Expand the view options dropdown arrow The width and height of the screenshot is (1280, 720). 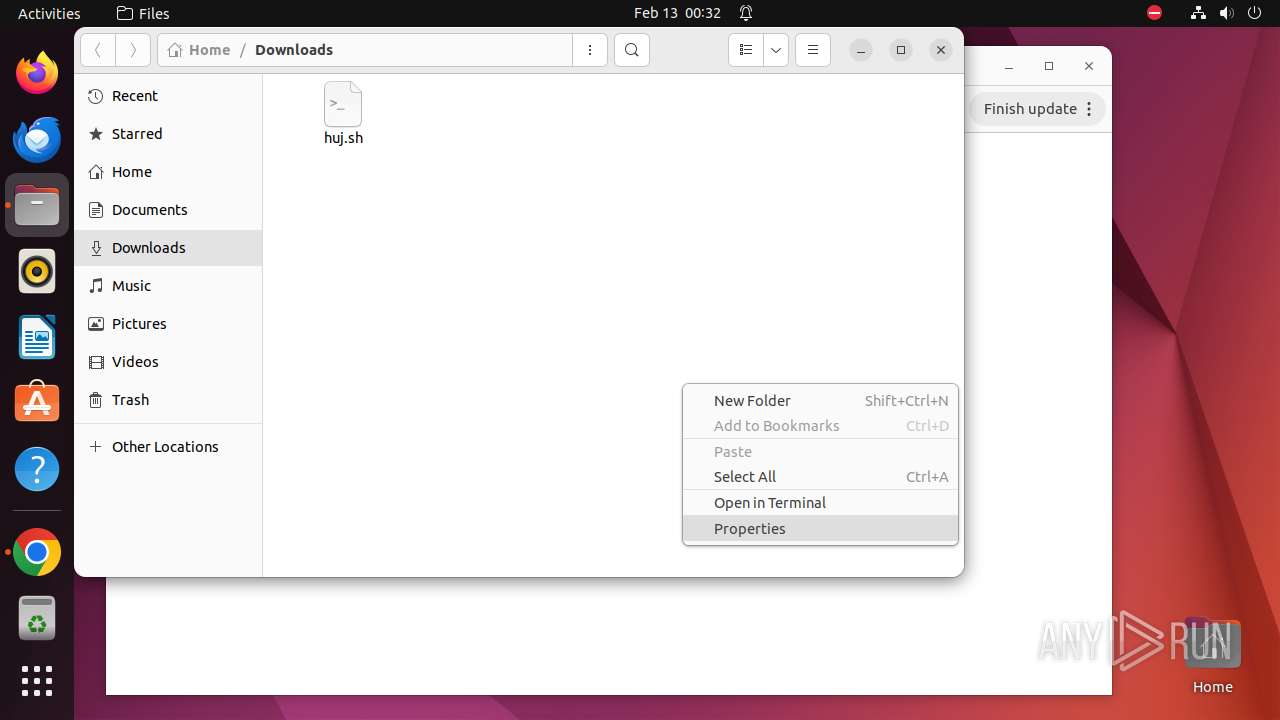[776, 50]
